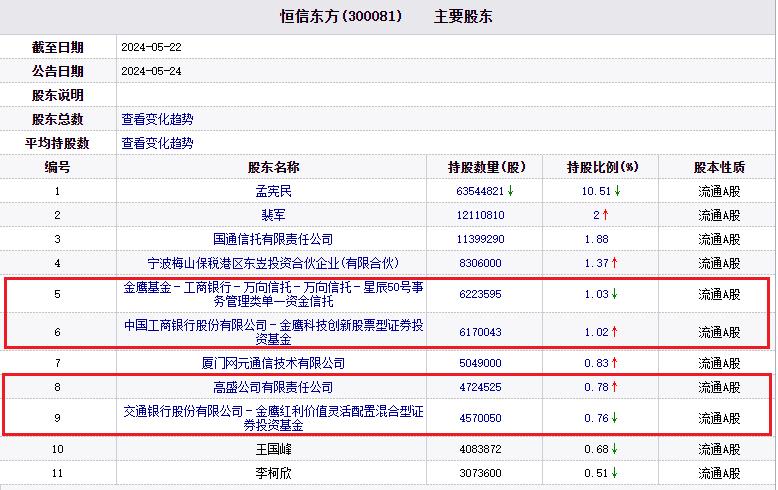Screen dimensions: 778x490
Task: Open 金鹰红利价值灵活配置混合型 fund link
Action: [273, 418]
